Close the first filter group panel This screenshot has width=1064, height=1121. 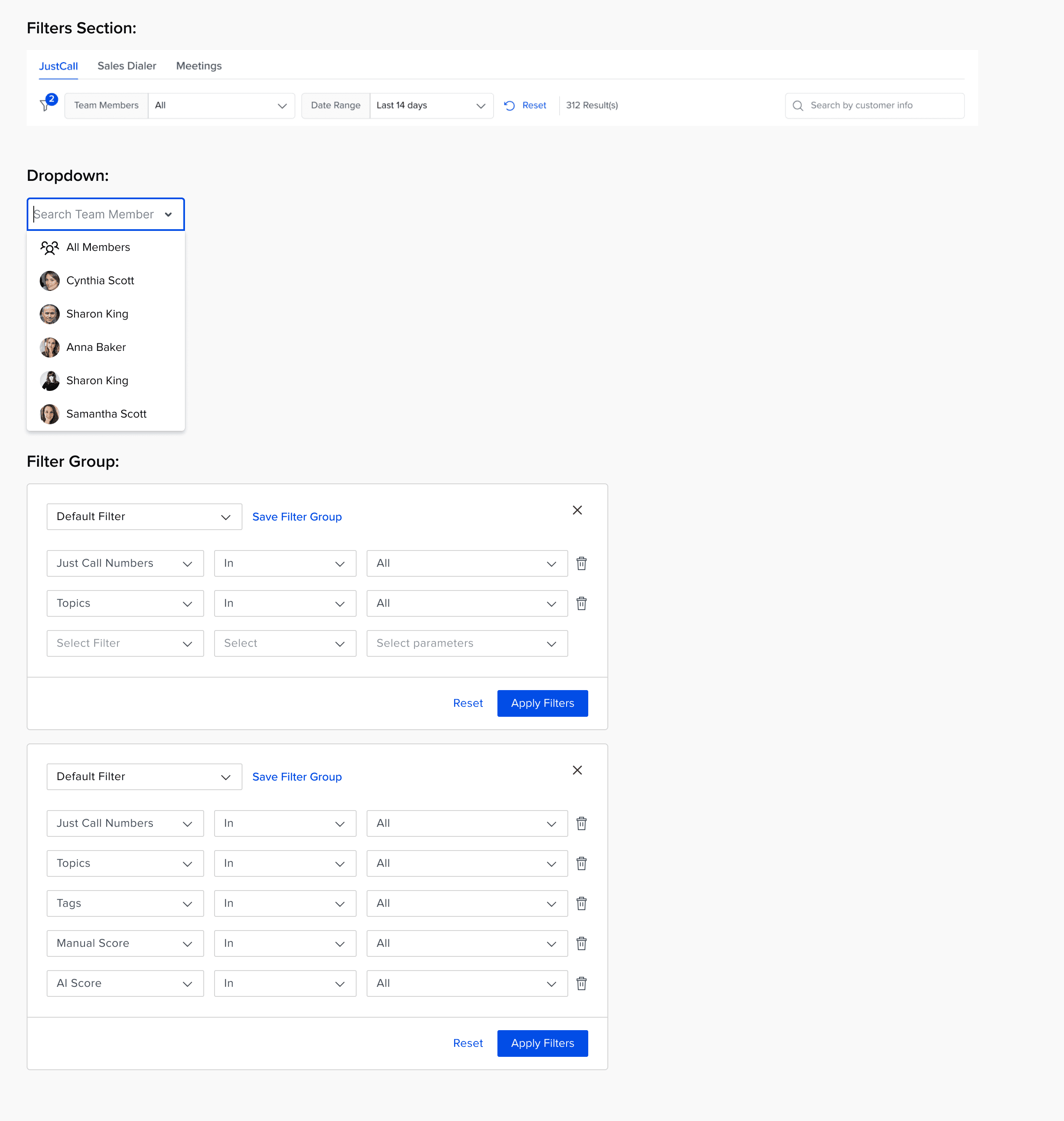(577, 510)
